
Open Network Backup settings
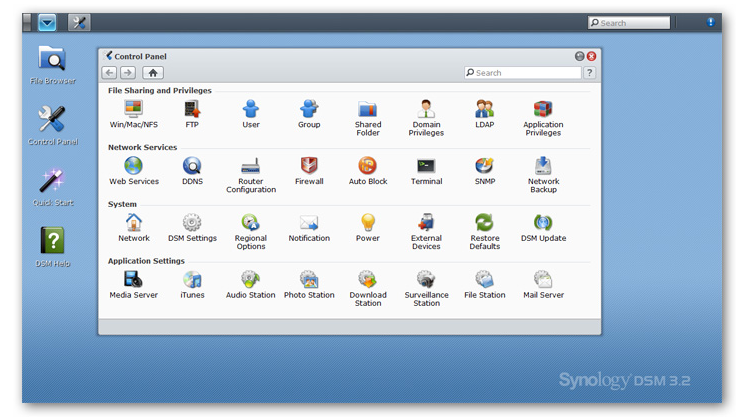543,166
